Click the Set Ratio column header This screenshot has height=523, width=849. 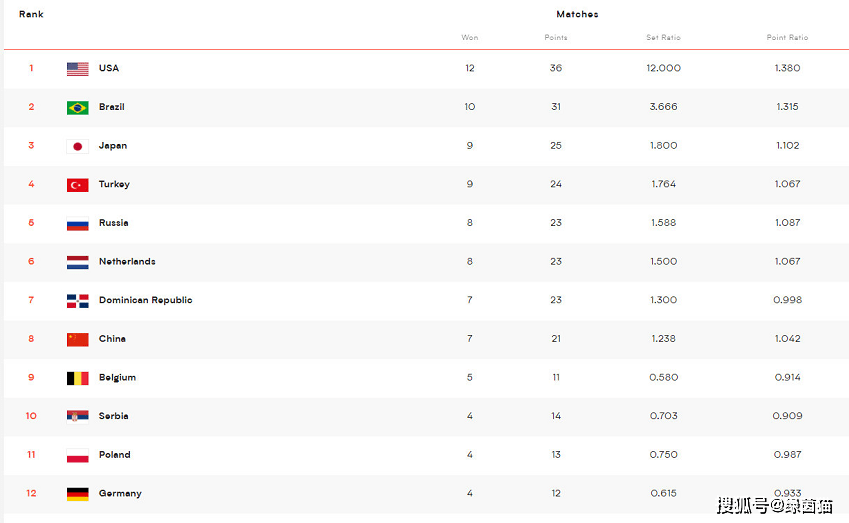(663, 37)
